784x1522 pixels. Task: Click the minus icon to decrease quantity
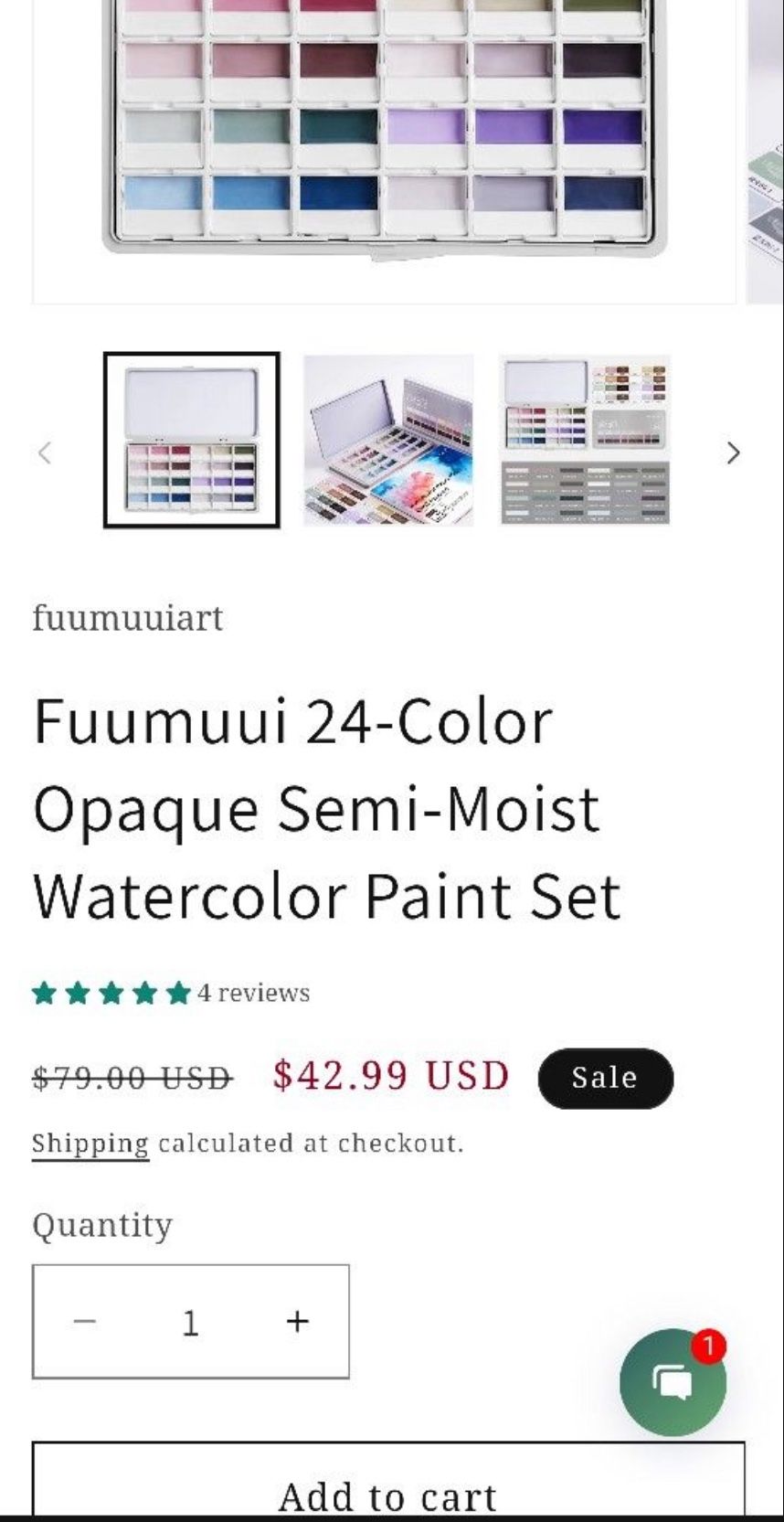[85, 1322]
